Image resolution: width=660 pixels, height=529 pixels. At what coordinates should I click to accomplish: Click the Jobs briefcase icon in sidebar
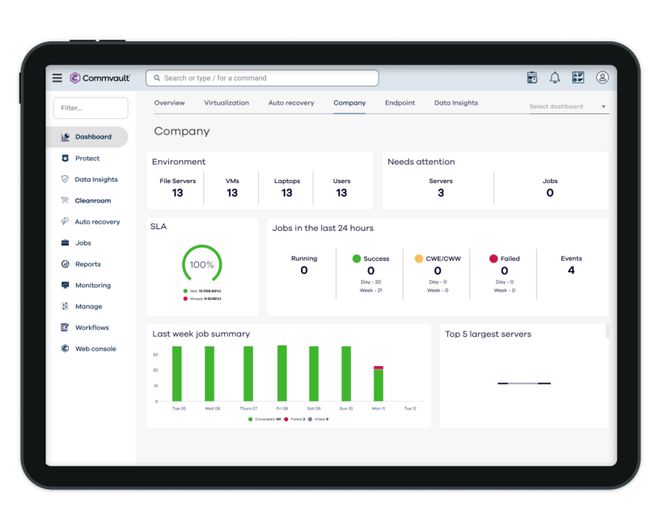point(65,243)
